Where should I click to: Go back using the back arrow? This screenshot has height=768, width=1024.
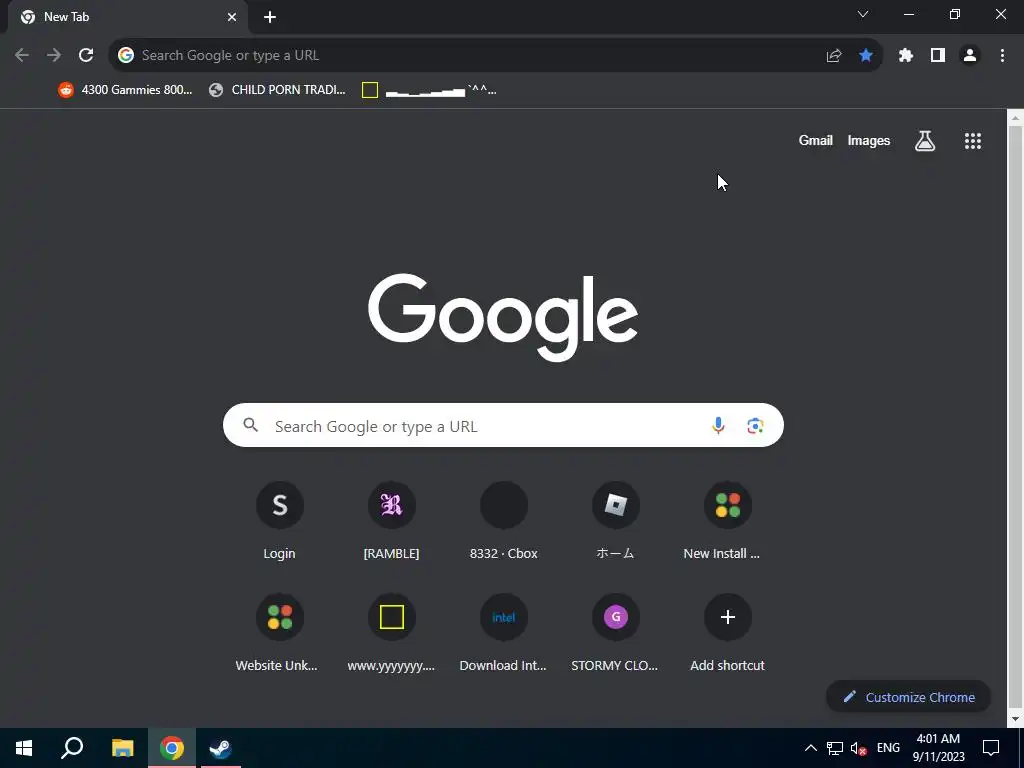tap(22, 56)
